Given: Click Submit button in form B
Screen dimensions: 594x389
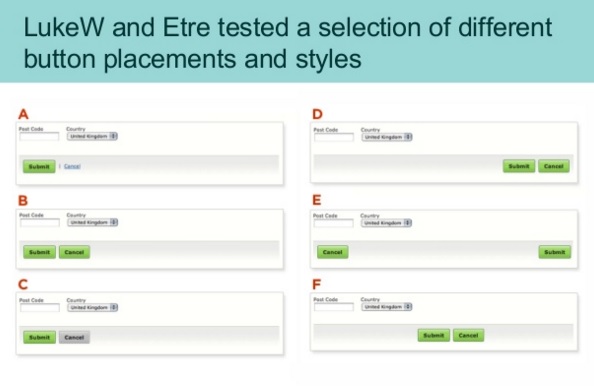Looking at the screenshot, I should [x=39, y=252].
